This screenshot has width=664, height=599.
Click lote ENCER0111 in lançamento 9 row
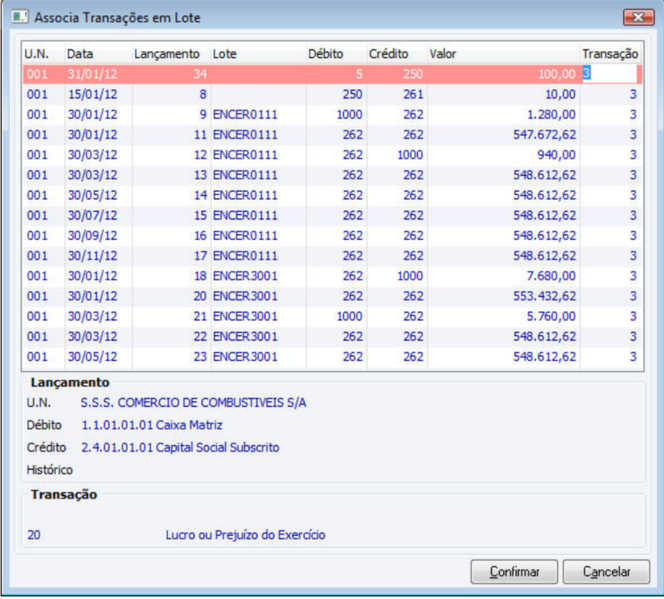[x=245, y=114]
